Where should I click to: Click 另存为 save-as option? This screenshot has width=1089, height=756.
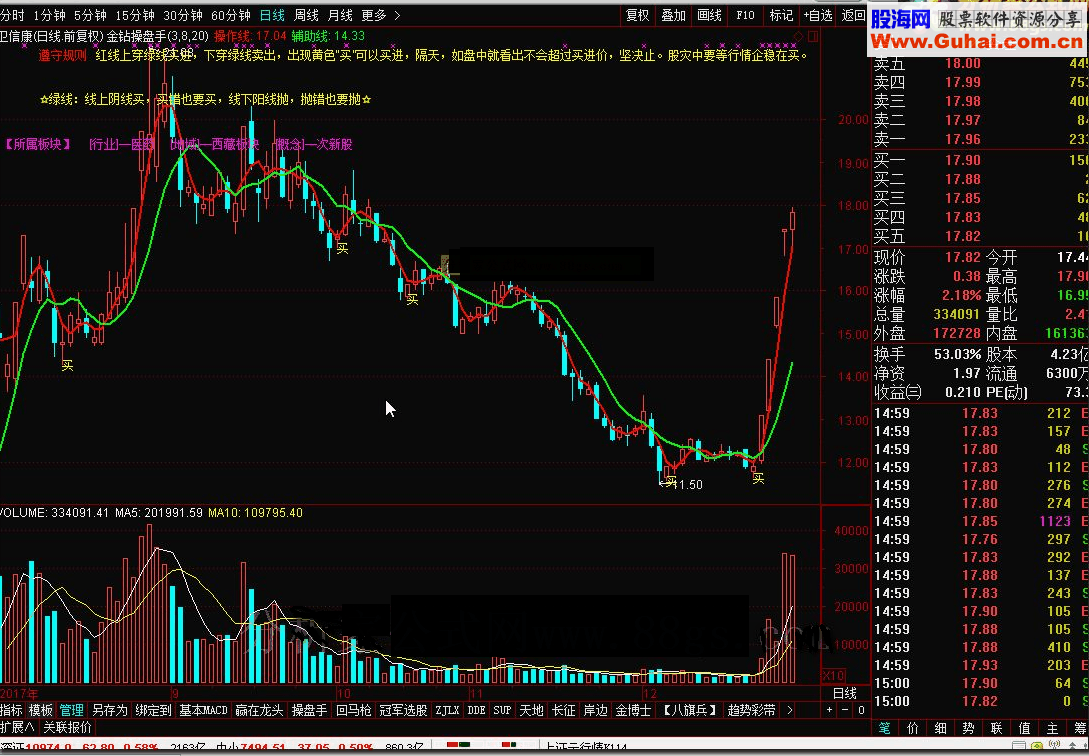click(x=110, y=710)
